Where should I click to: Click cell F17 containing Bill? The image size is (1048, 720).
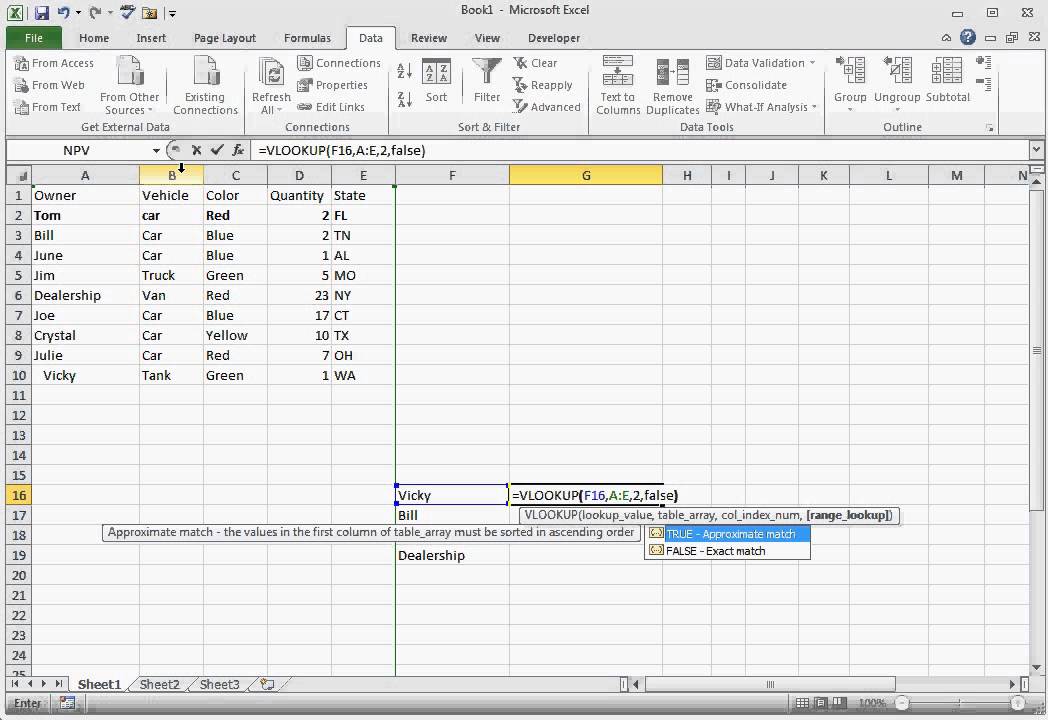tap(452, 515)
